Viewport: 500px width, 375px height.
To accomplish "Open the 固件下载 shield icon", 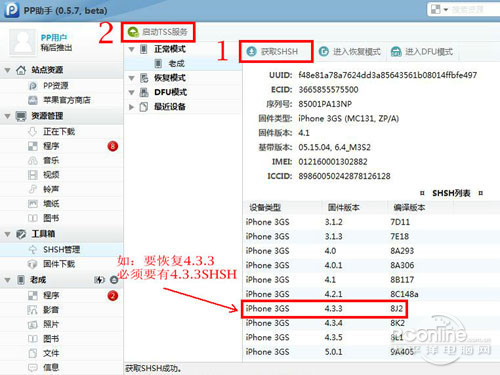I will coord(33,264).
